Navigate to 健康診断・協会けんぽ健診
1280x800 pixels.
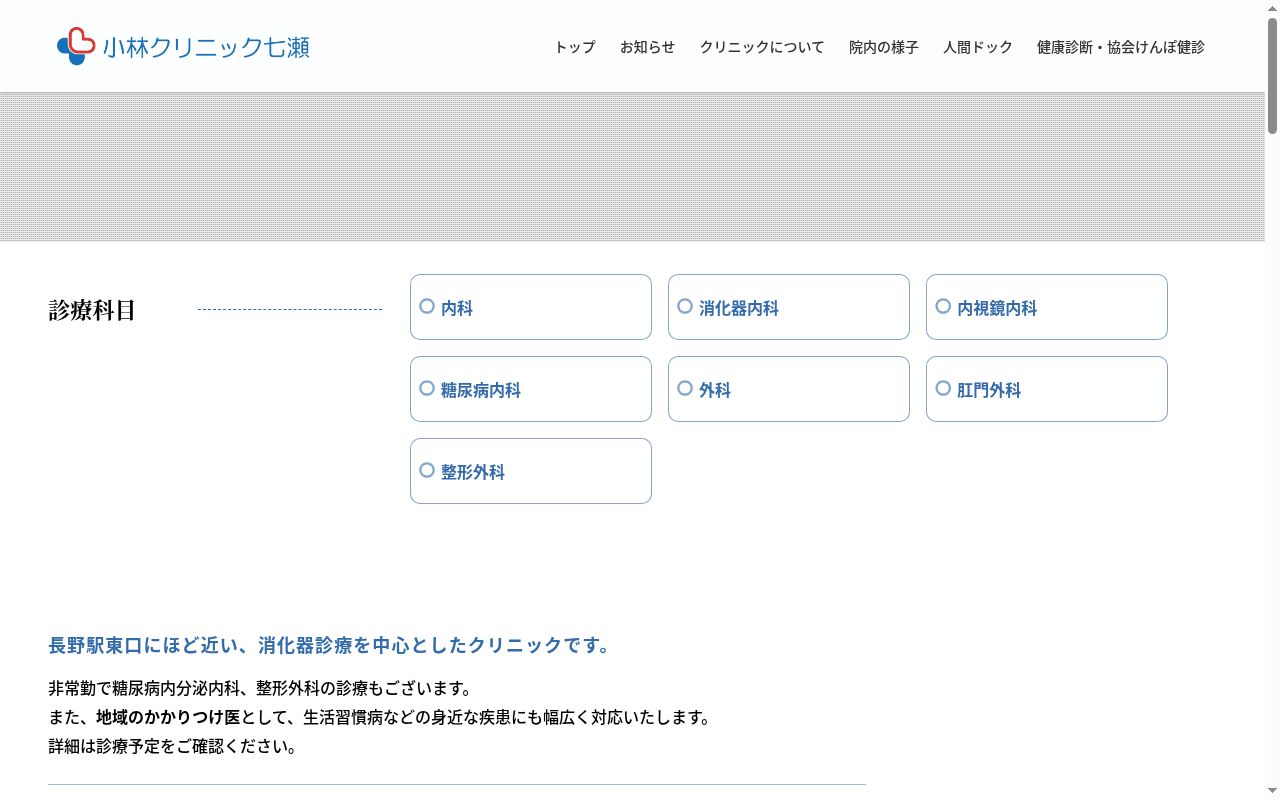point(1121,47)
